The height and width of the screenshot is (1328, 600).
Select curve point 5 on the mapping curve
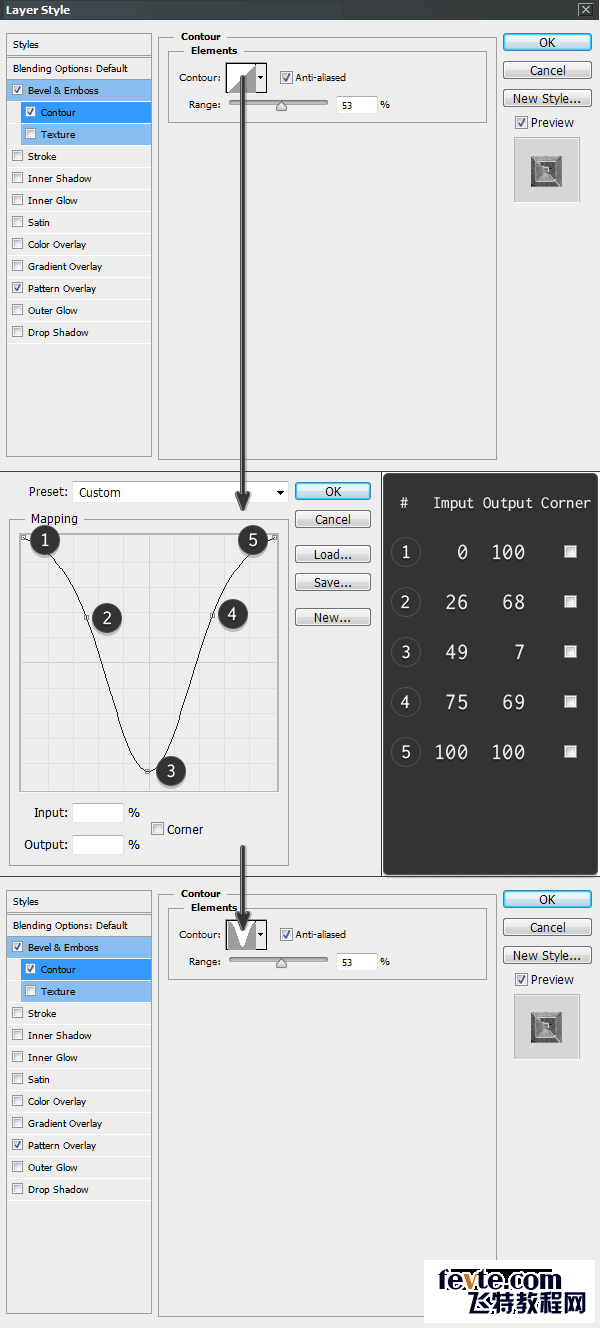273,538
